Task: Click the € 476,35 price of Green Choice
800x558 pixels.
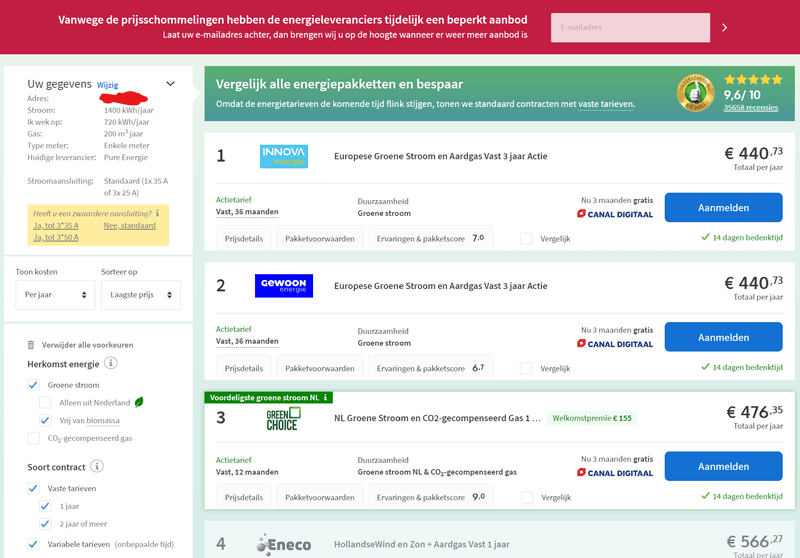Action: [754, 412]
